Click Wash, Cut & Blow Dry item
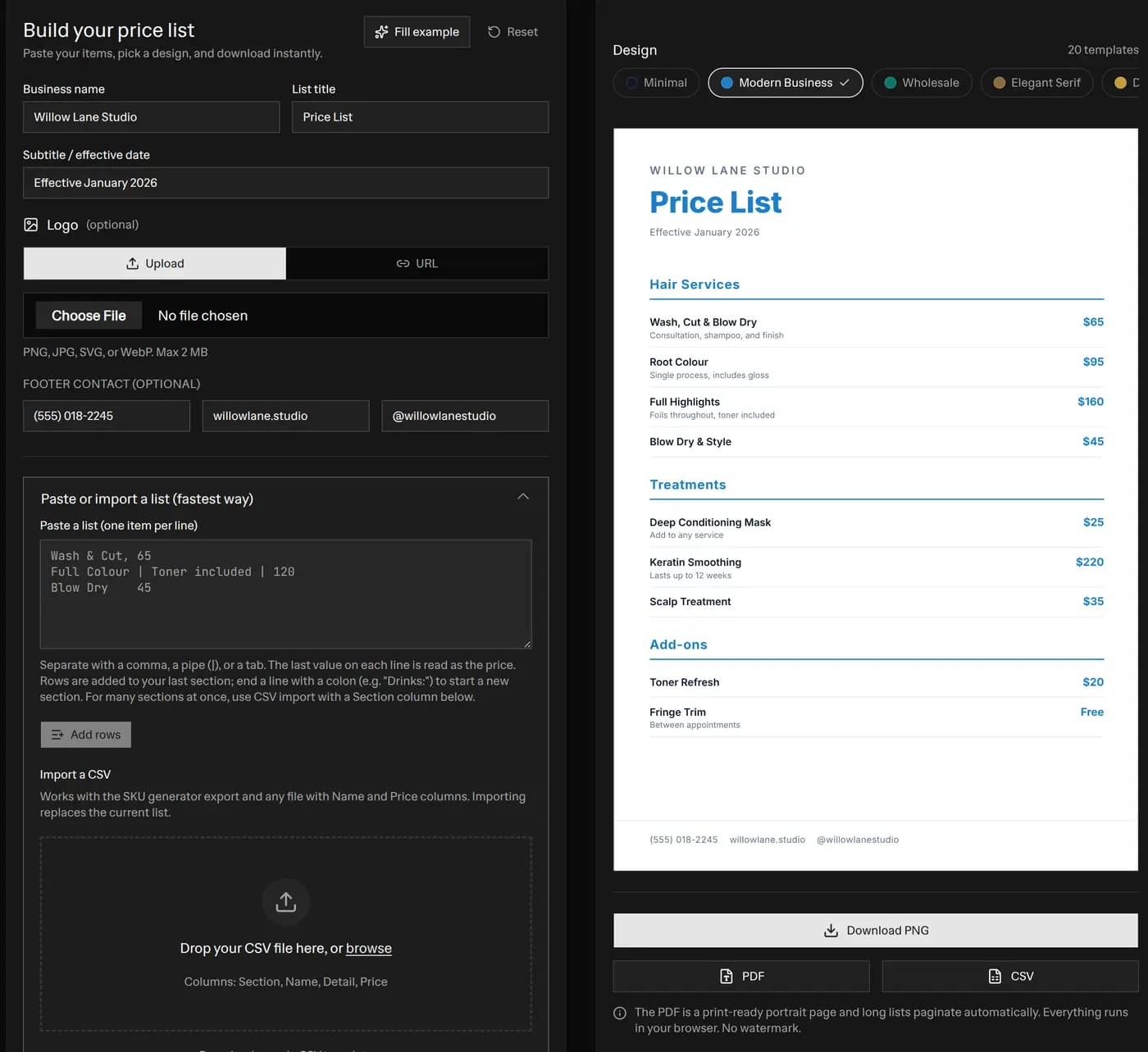This screenshot has height=1052, width=1148. (704, 322)
